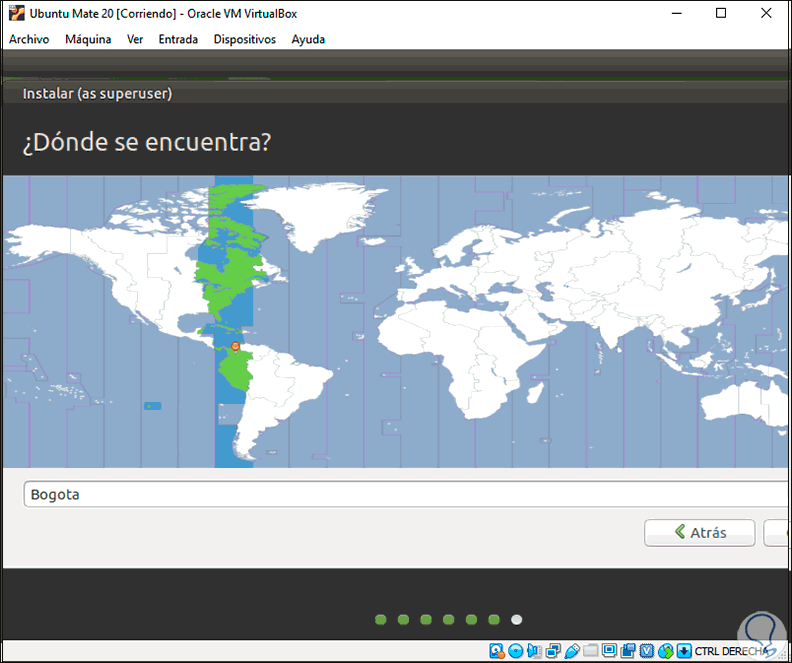Click the CTRL DERECHA host key label
The width and height of the screenshot is (792, 663).
pyautogui.click(x=731, y=651)
